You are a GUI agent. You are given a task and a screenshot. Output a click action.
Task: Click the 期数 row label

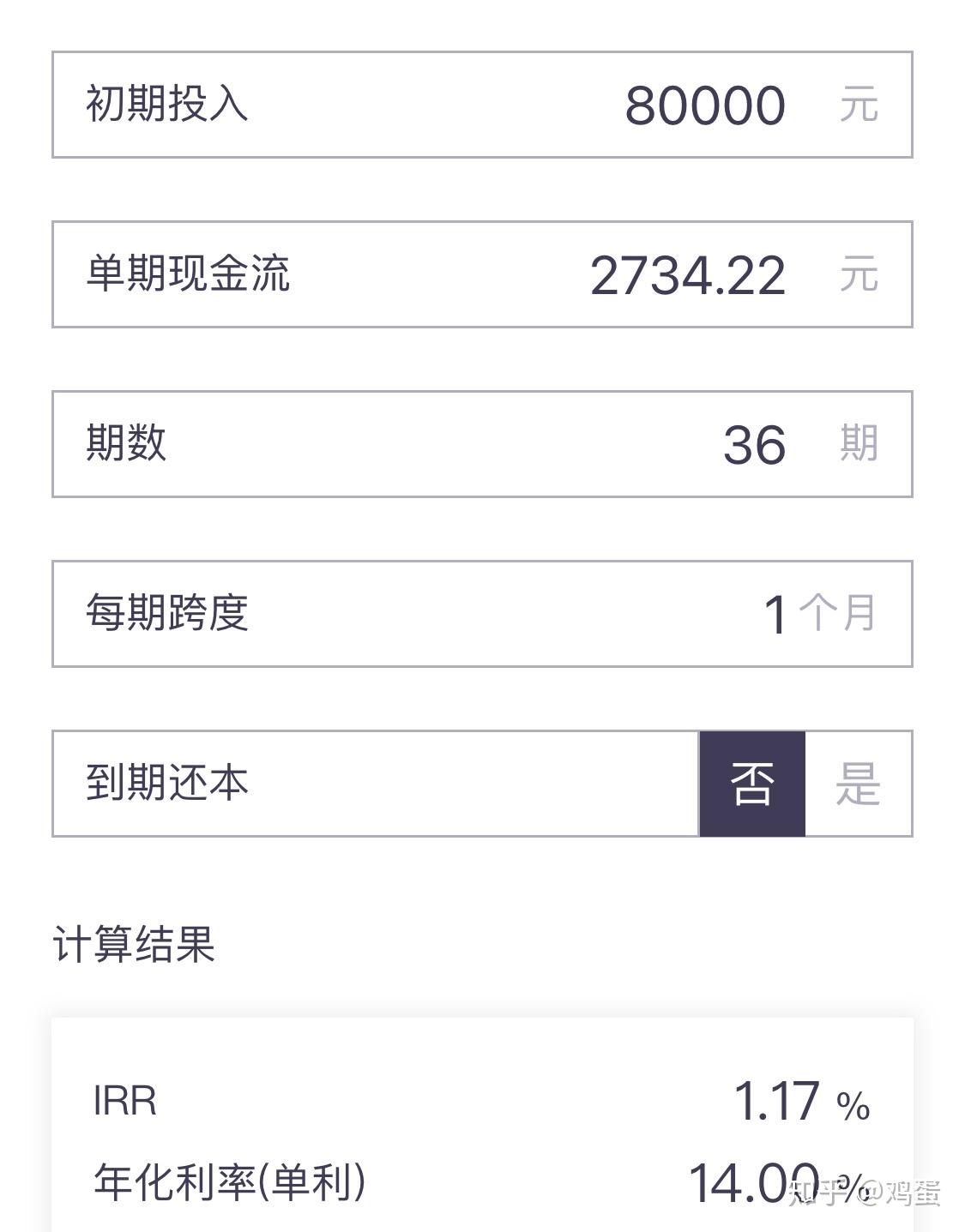point(126,443)
